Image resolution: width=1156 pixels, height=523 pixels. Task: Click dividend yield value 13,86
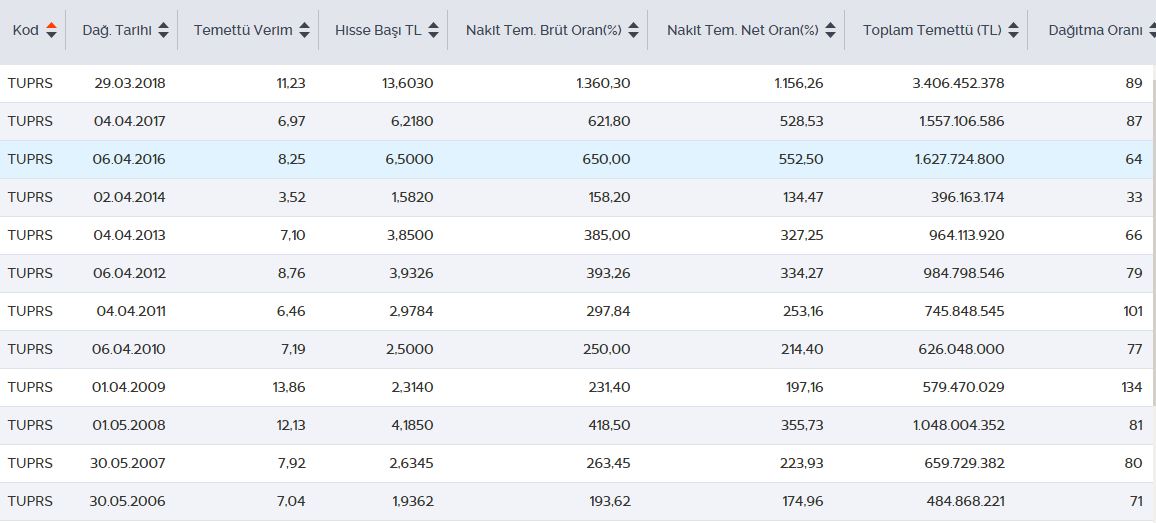[x=289, y=387]
